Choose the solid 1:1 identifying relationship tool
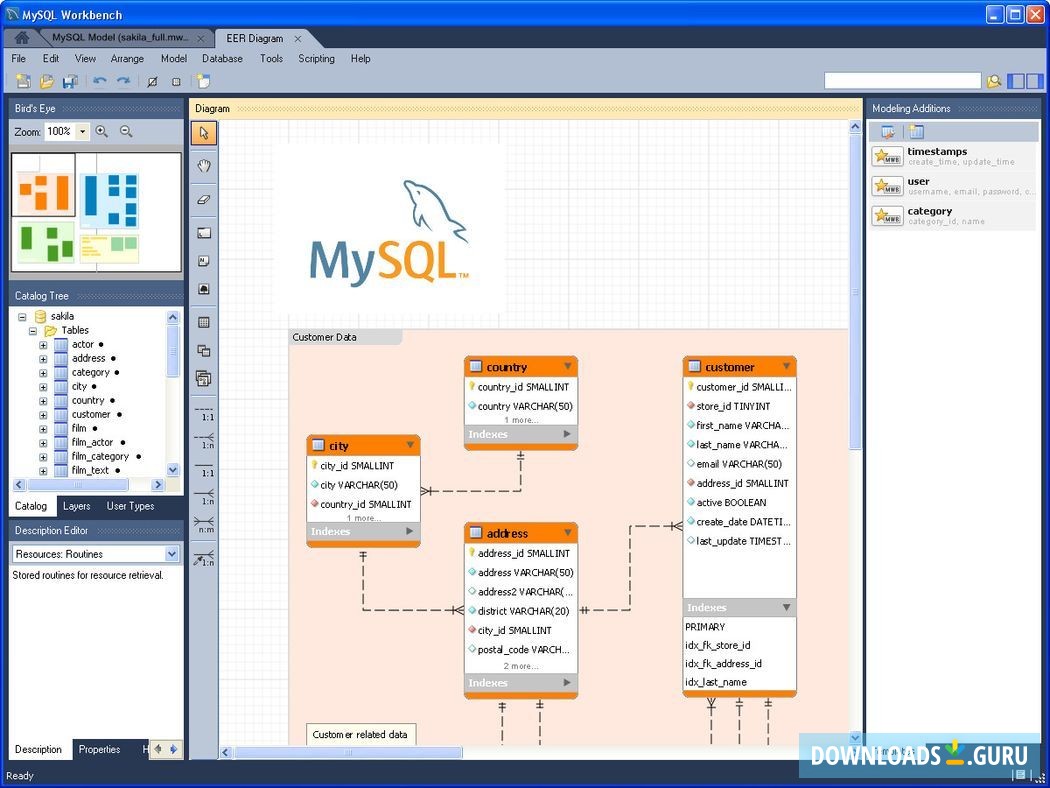This screenshot has height=788, width=1050. (x=204, y=469)
